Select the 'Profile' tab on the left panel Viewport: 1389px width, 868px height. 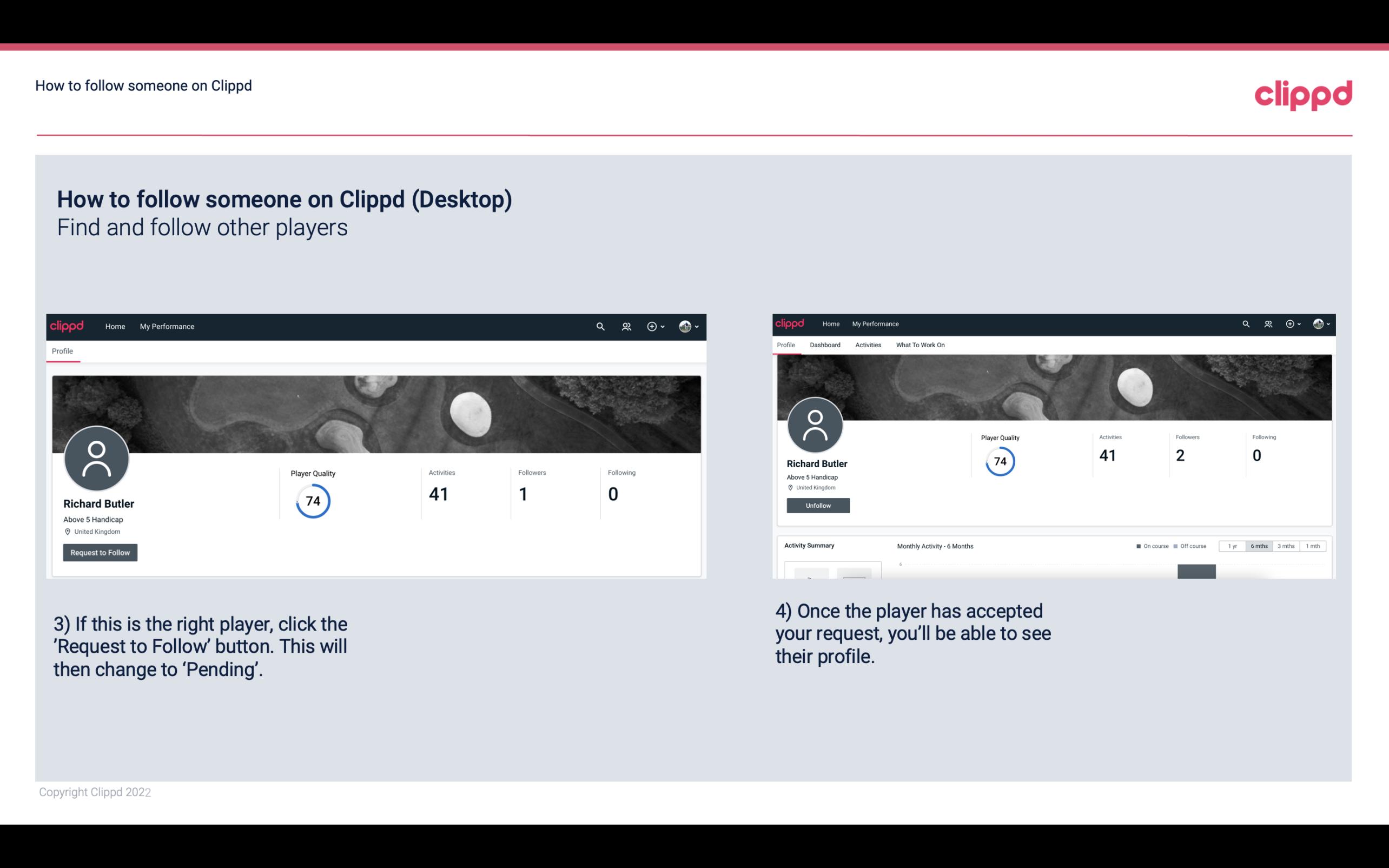pos(62,351)
